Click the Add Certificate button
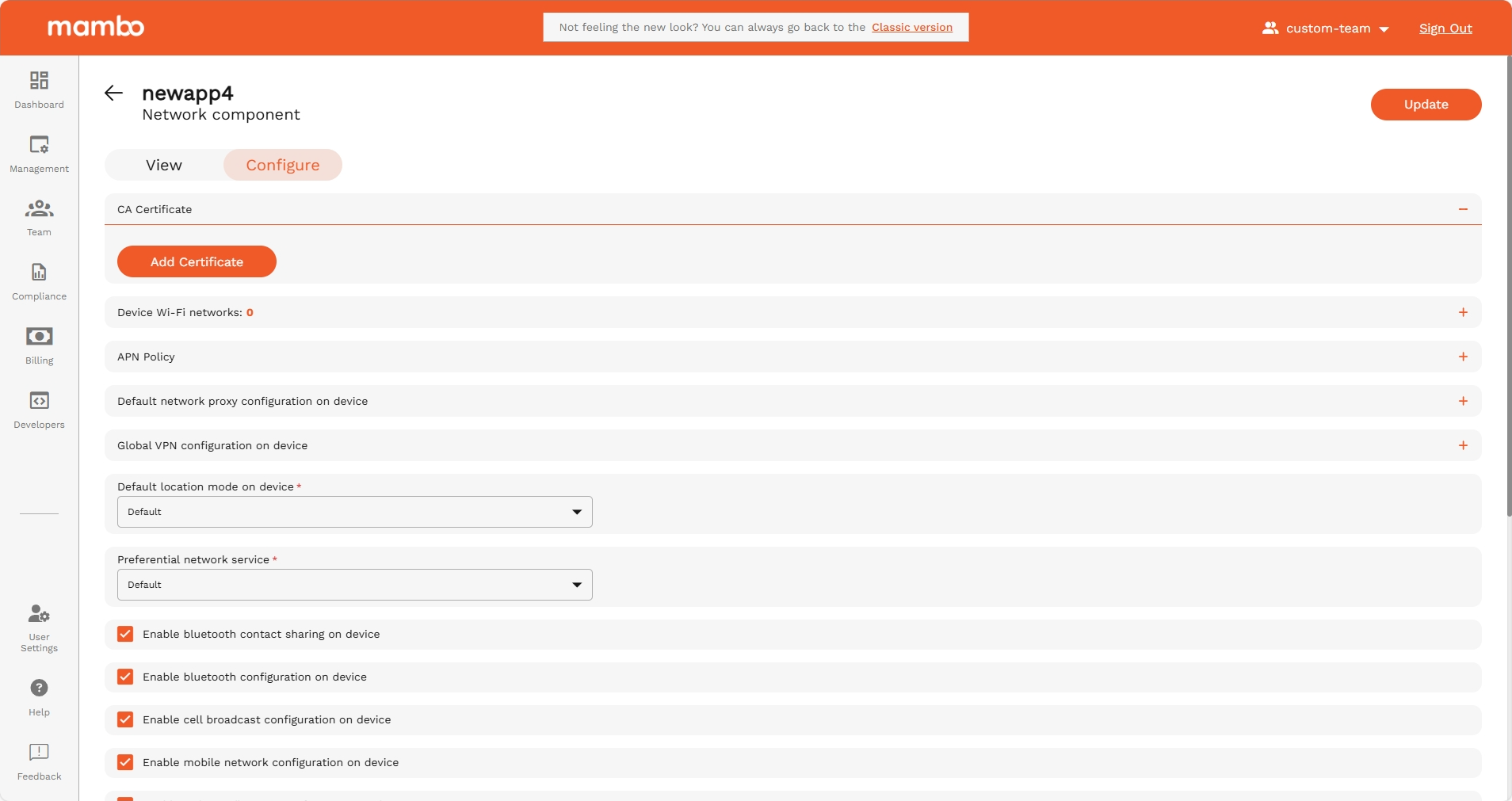The height and width of the screenshot is (801, 1512). (197, 261)
